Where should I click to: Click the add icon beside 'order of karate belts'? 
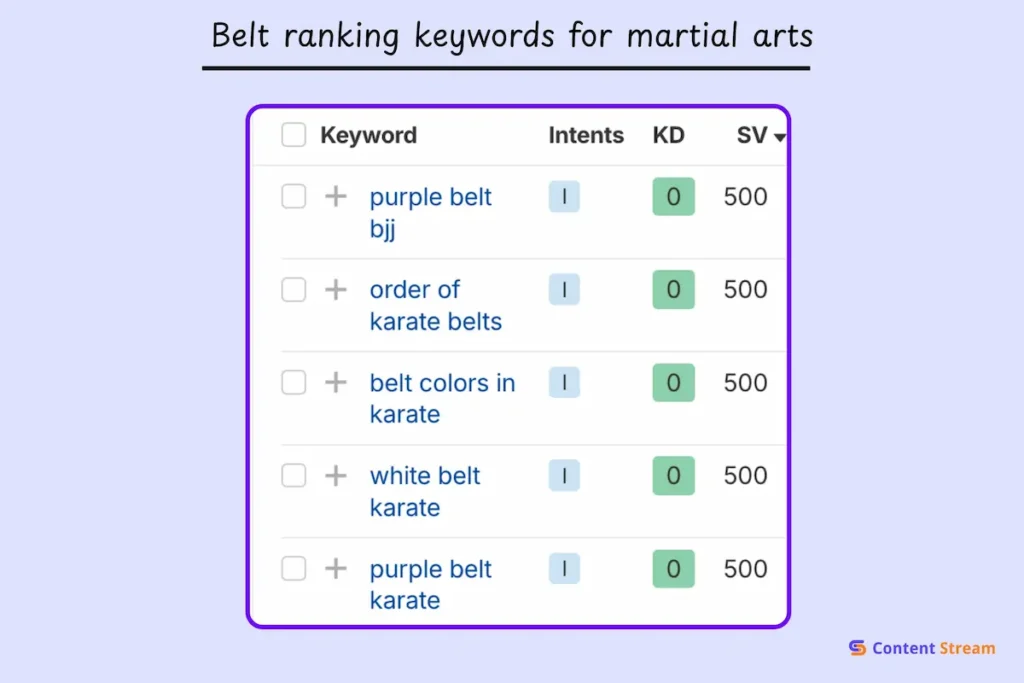coord(337,290)
